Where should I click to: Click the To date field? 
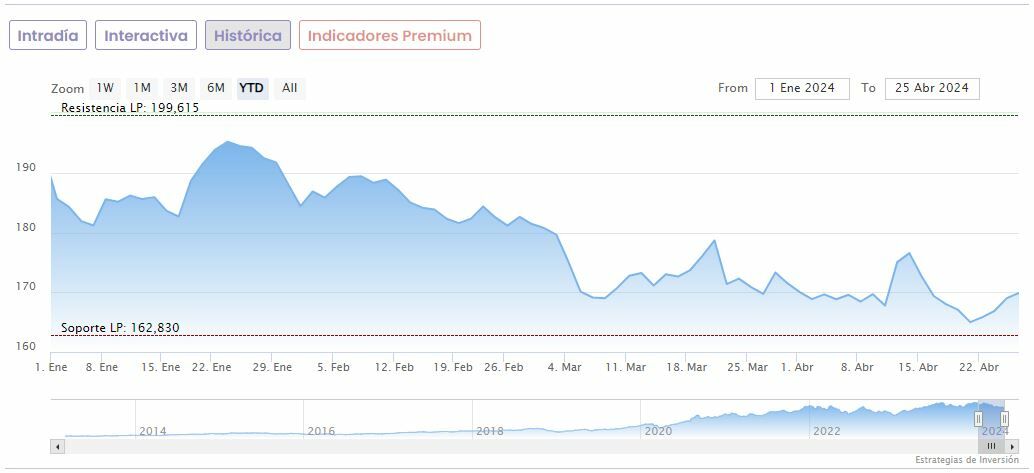(x=932, y=88)
